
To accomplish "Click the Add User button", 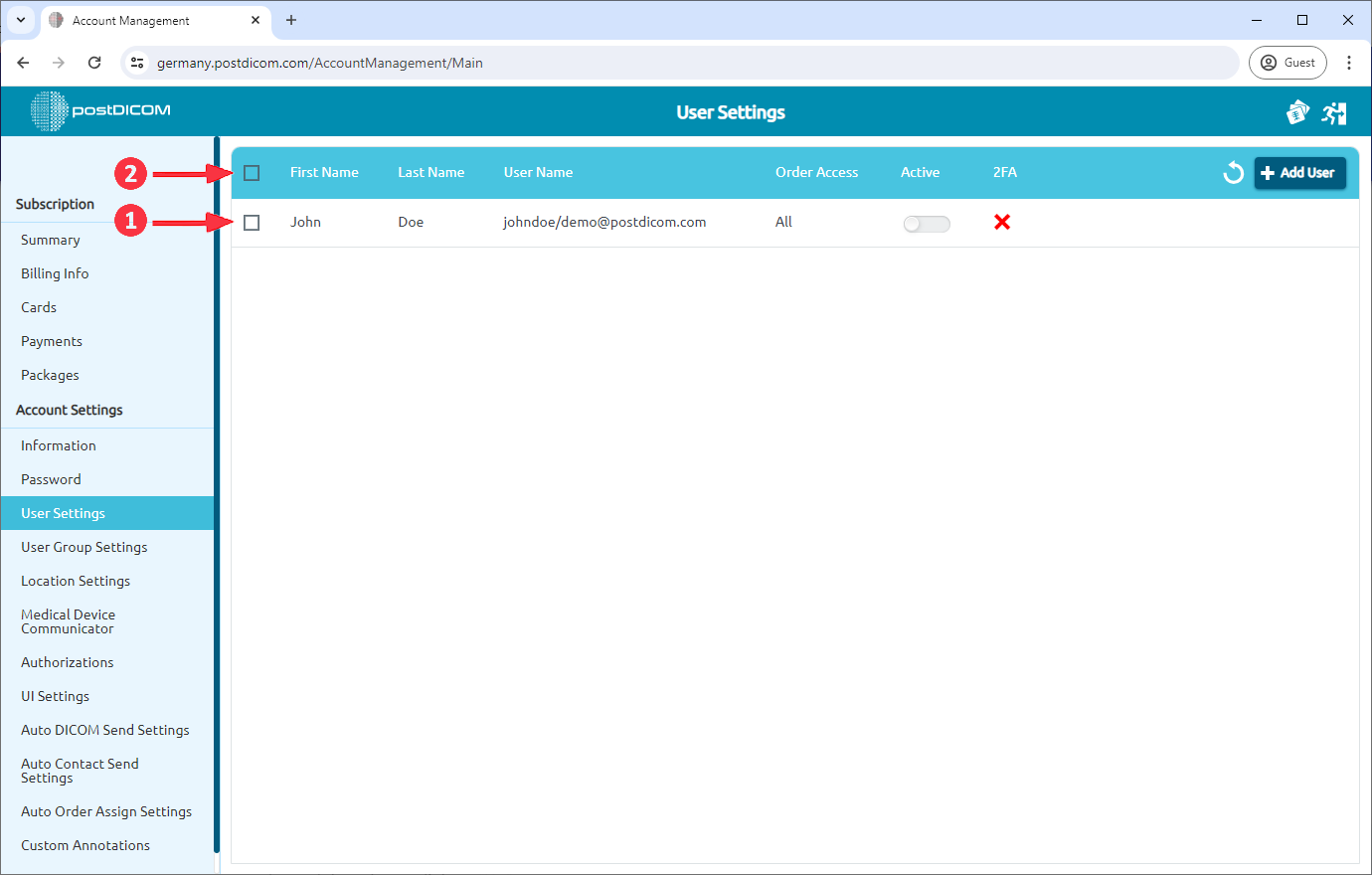I will click(1299, 172).
